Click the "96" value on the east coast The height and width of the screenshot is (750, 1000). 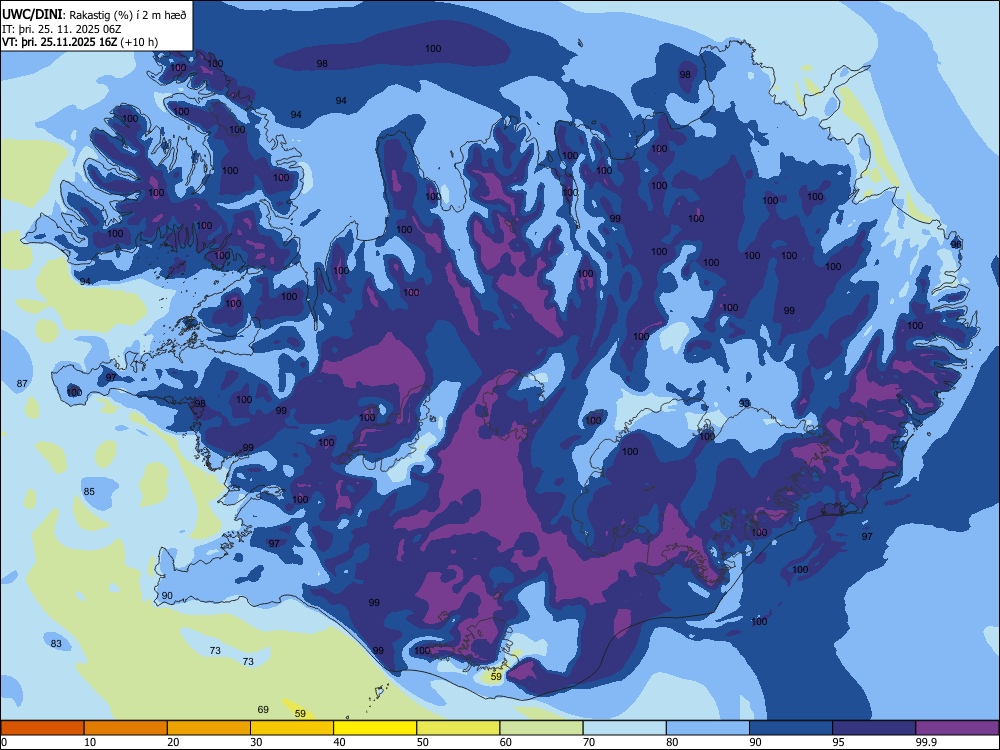pyautogui.click(x=956, y=244)
